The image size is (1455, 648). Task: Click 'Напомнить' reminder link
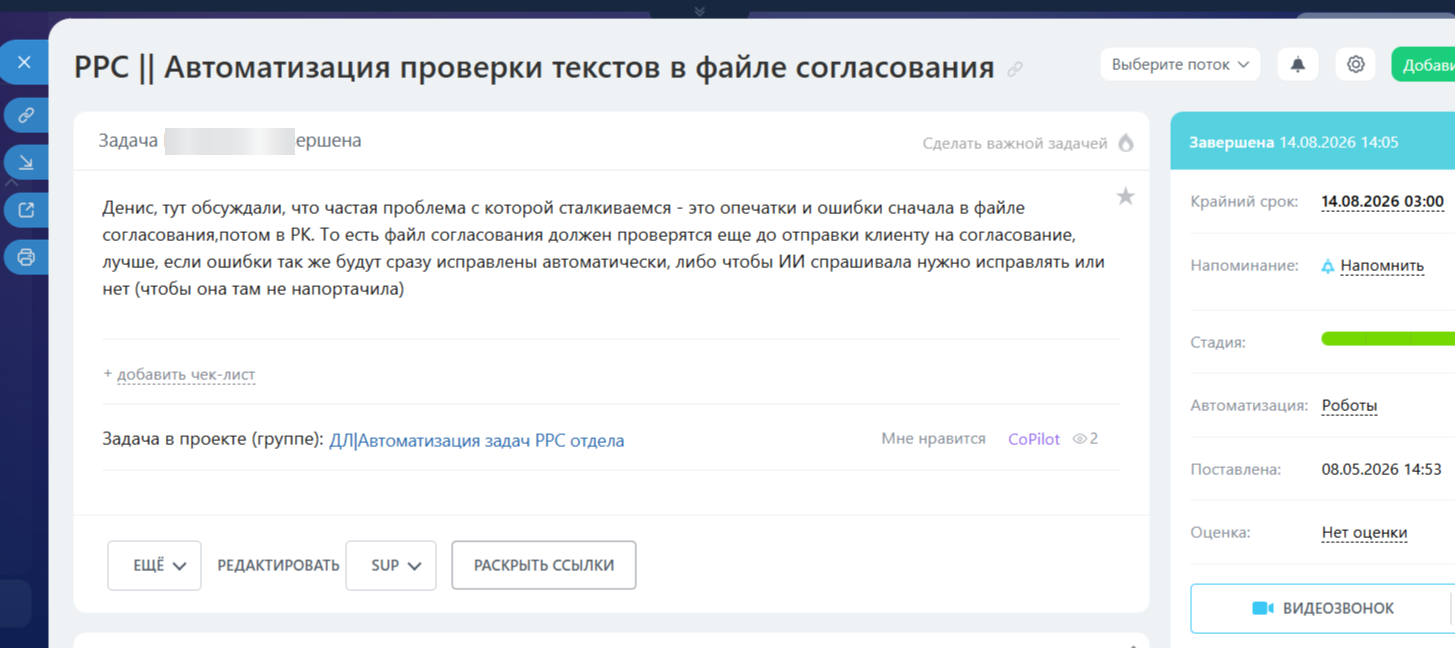[x=1382, y=266]
